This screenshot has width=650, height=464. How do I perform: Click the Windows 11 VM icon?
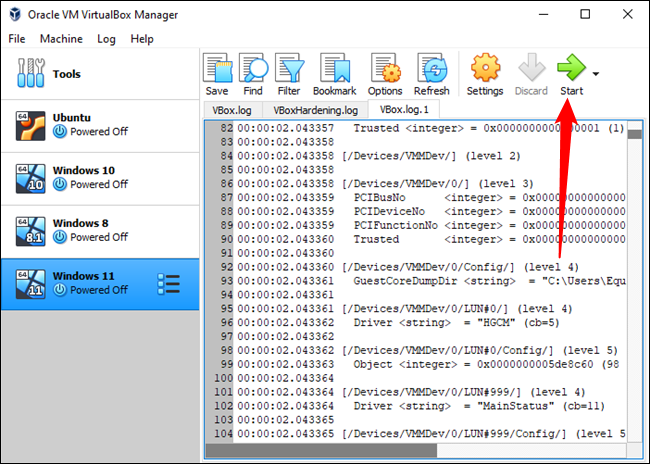30,284
